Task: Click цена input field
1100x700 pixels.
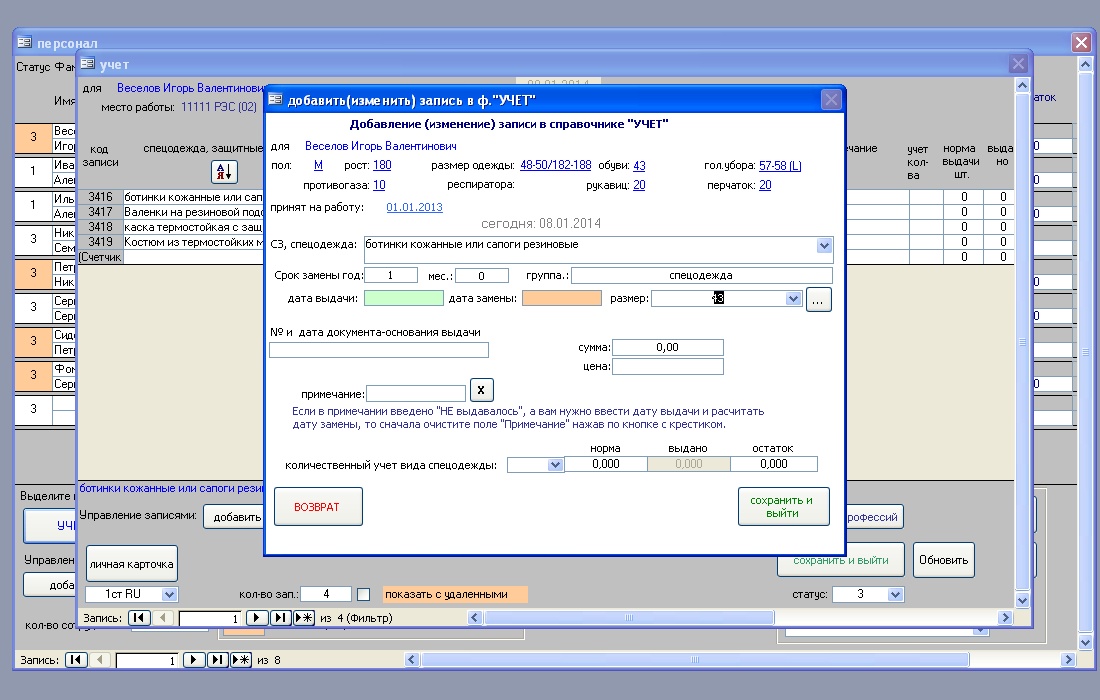Action: point(668,366)
